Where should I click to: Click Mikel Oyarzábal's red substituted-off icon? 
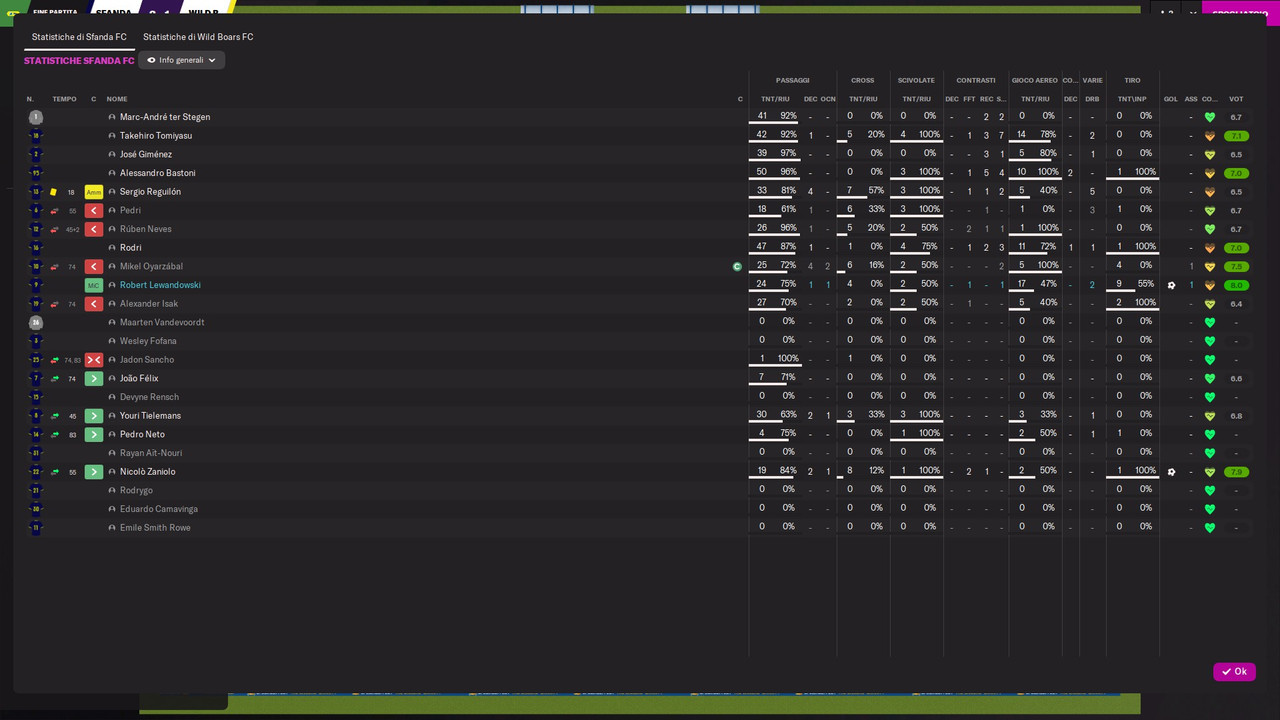94,266
